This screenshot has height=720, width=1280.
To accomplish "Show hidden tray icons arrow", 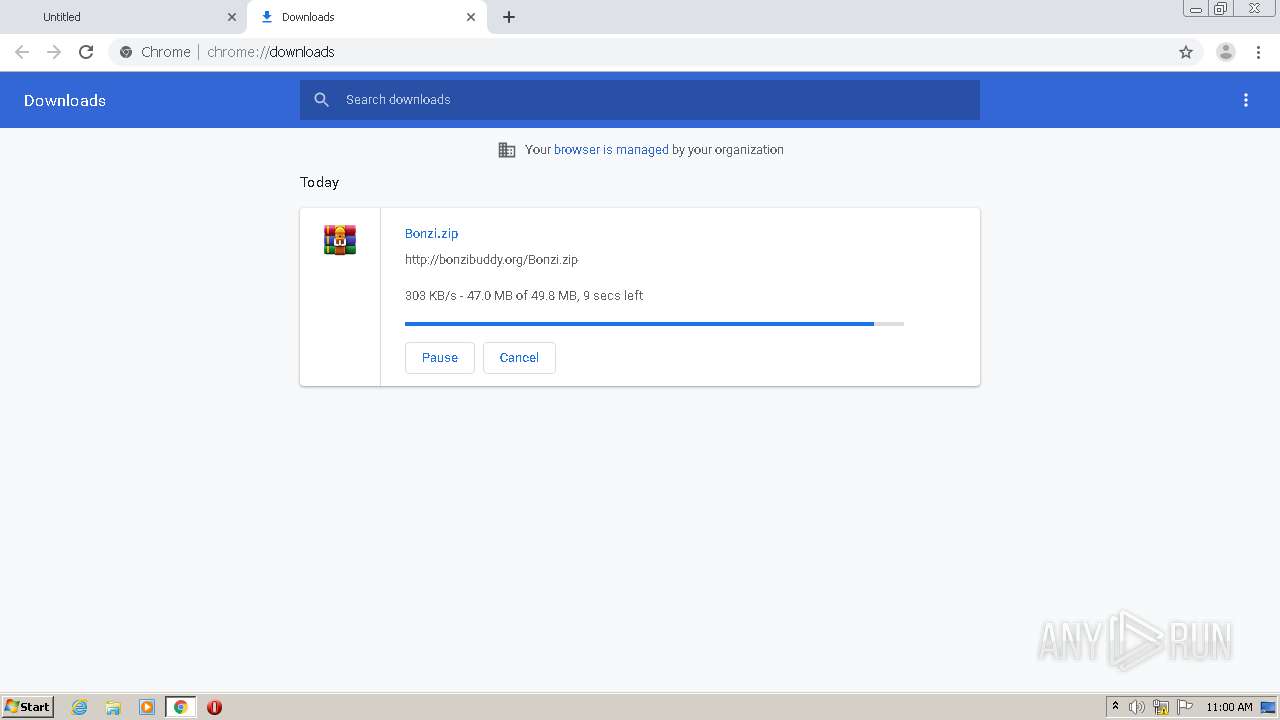I will (1116, 707).
